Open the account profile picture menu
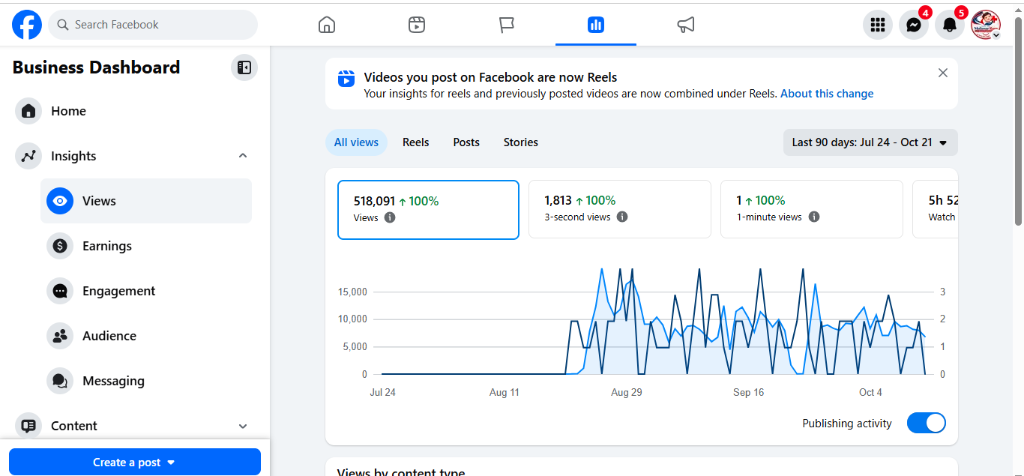 point(985,25)
